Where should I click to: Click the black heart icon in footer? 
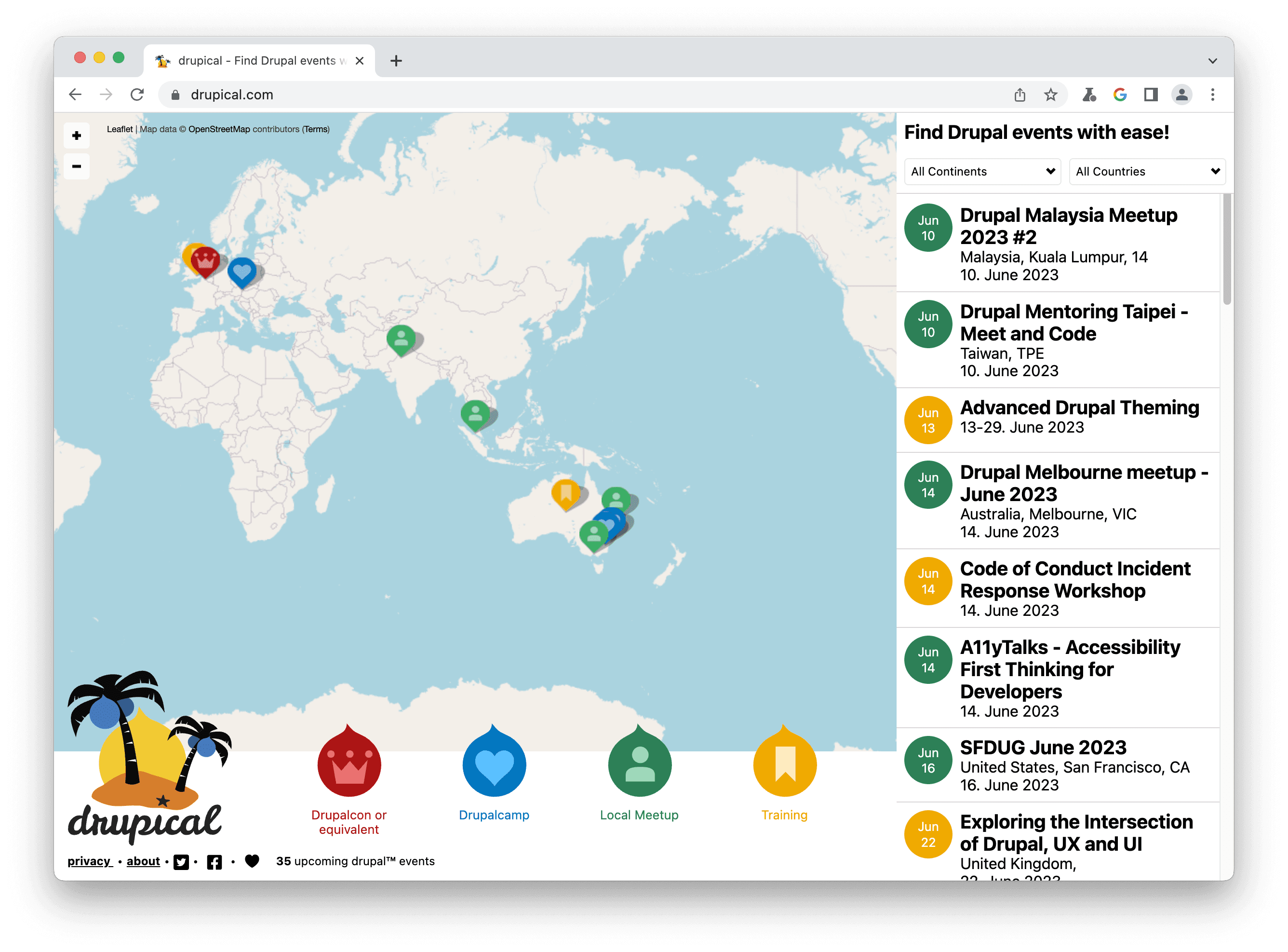(252, 861)
